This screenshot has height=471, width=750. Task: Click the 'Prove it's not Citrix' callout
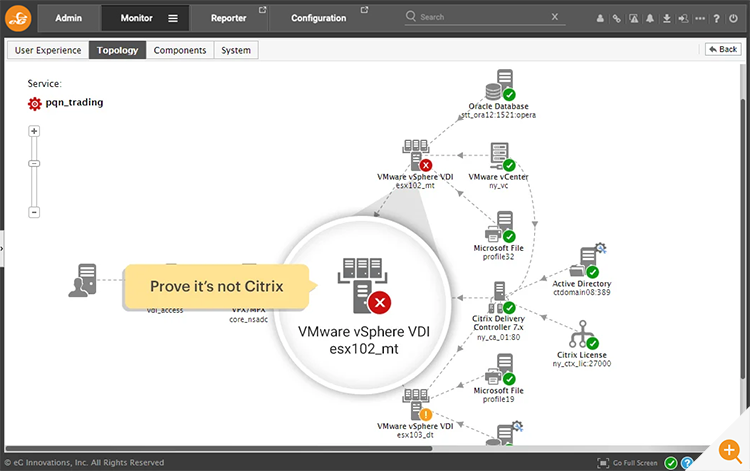pos(217,286)
